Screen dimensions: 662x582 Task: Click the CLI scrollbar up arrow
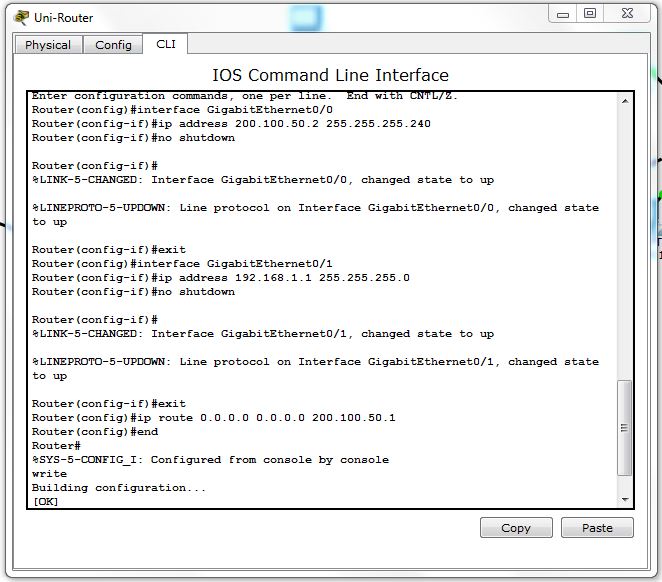[x=625, y=101]
